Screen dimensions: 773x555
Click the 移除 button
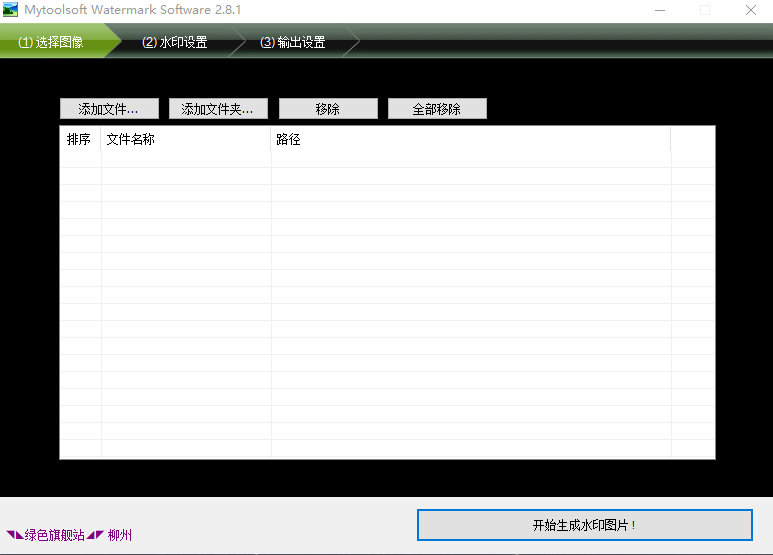328,109
